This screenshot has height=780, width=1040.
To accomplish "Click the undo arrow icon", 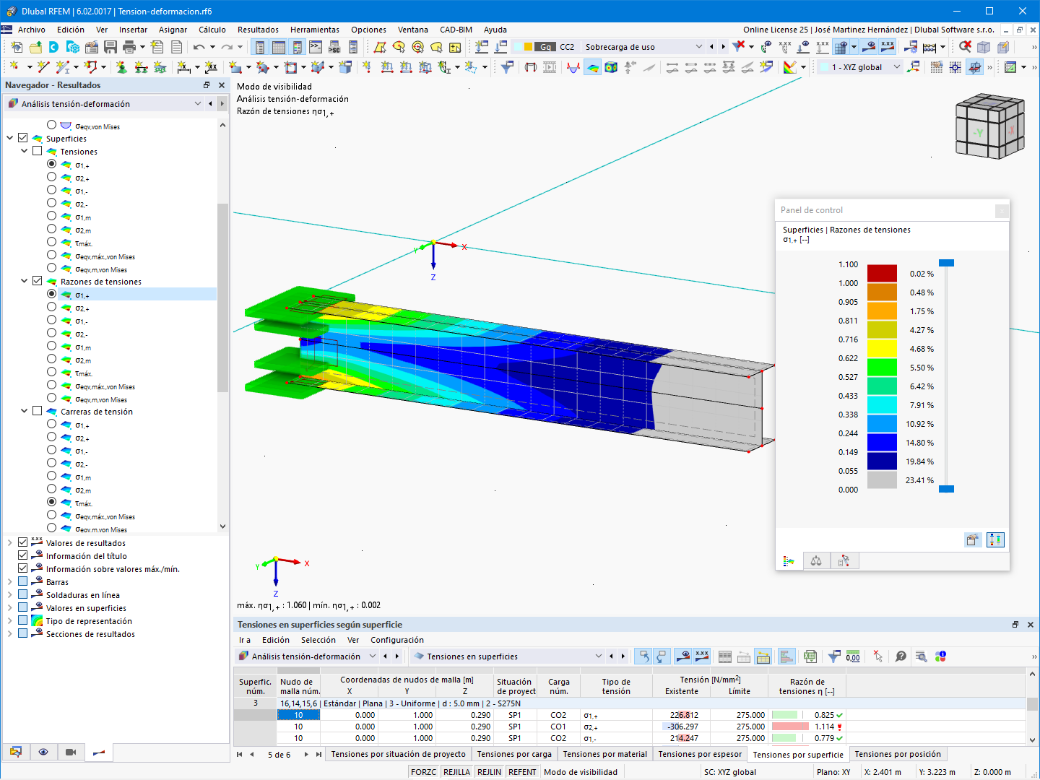I will pos(199,47).
